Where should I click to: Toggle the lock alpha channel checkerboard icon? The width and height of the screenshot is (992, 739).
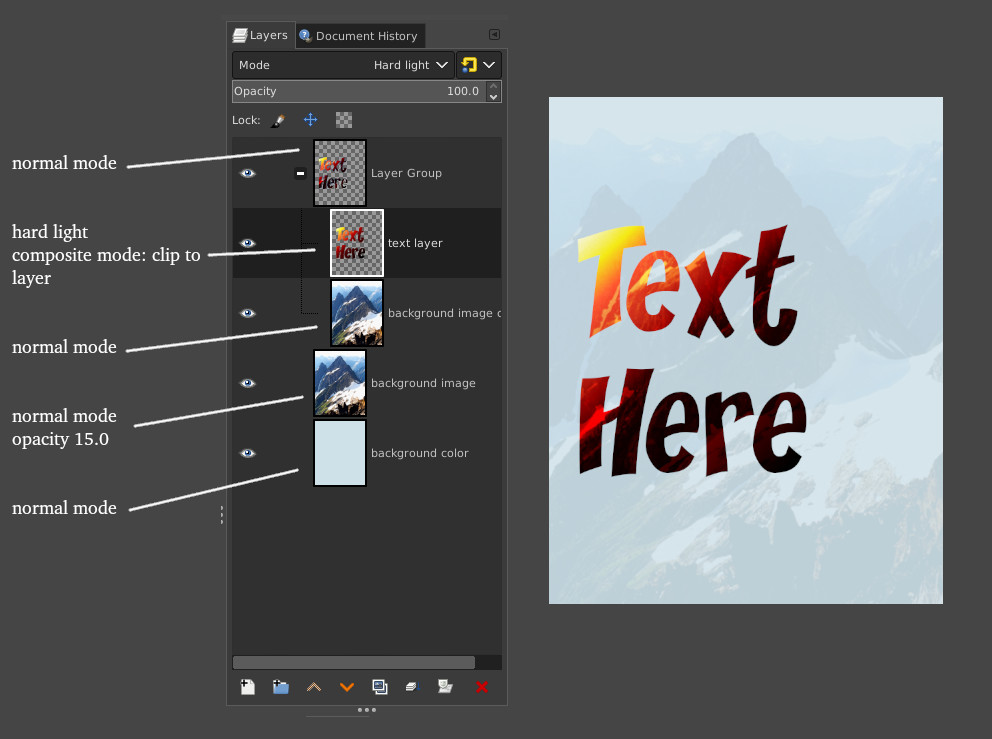point(344,120)
